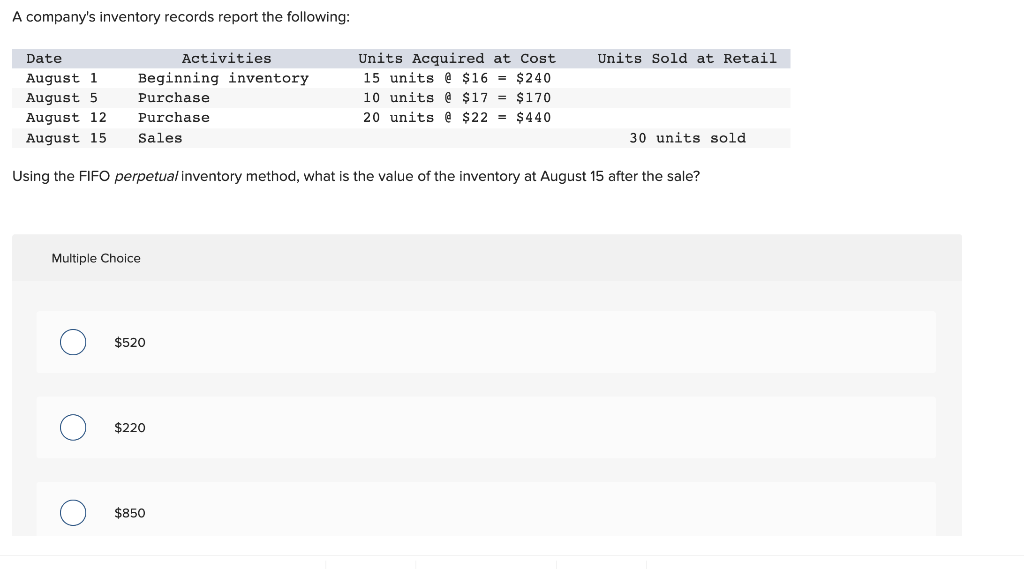Click the 'Activities' column header
The image size is (1024, 569).
226,58
